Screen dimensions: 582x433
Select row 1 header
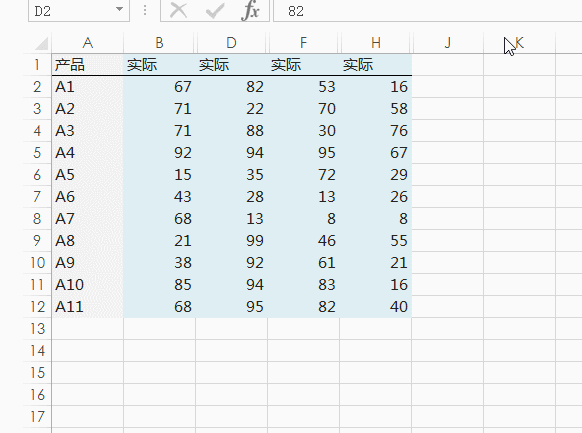(37, 65)
